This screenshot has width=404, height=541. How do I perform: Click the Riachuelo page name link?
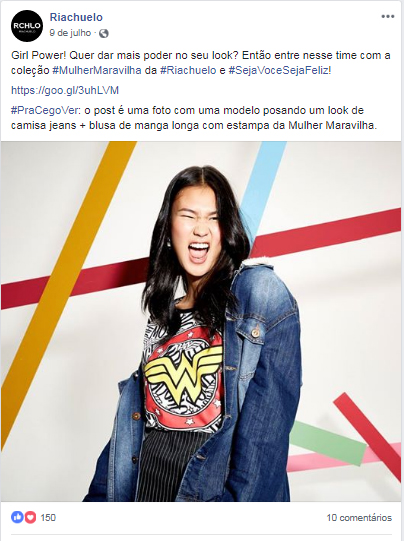pos(76,17)
